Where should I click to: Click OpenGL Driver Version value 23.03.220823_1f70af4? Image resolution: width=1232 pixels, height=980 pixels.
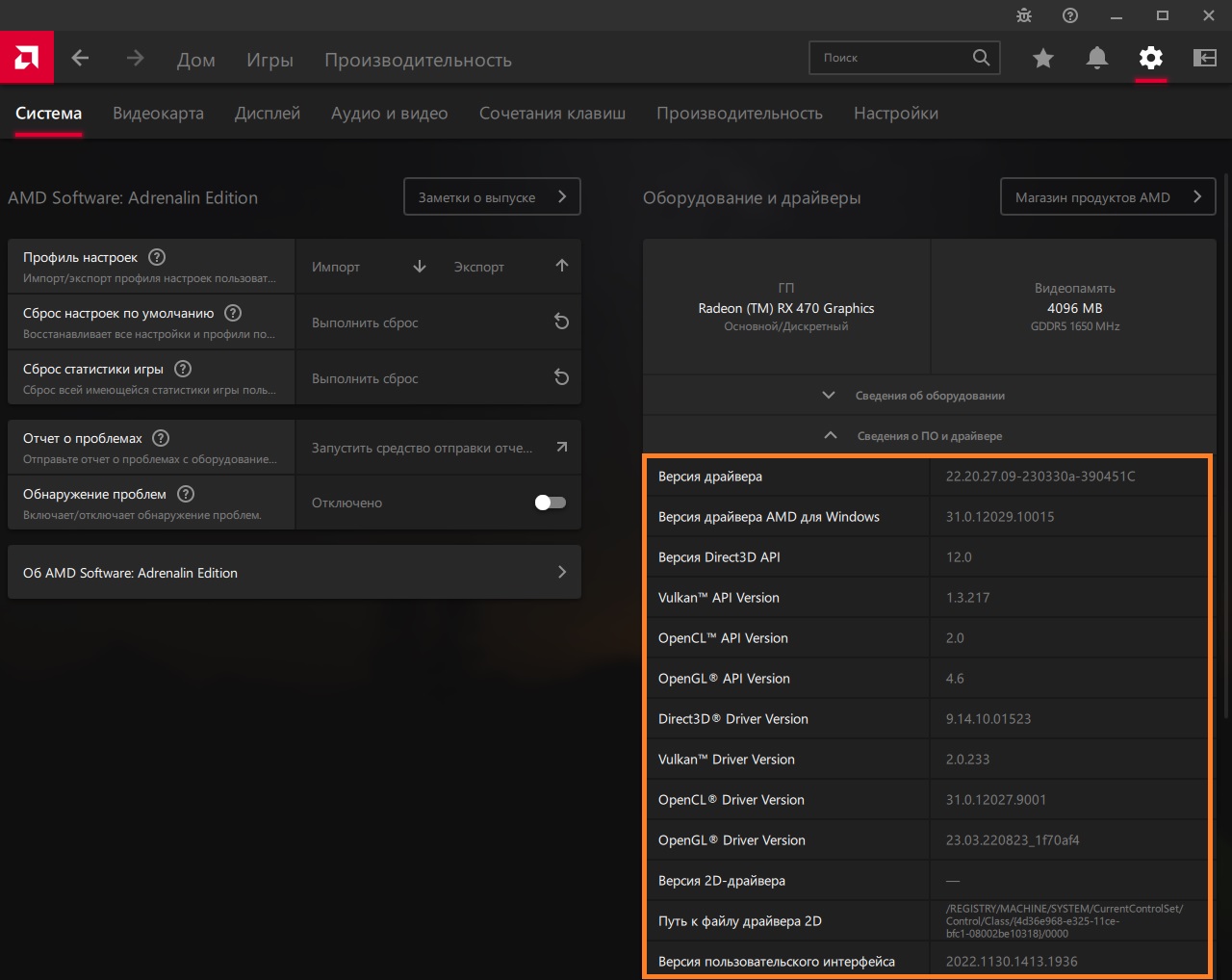coord(1013,840)
